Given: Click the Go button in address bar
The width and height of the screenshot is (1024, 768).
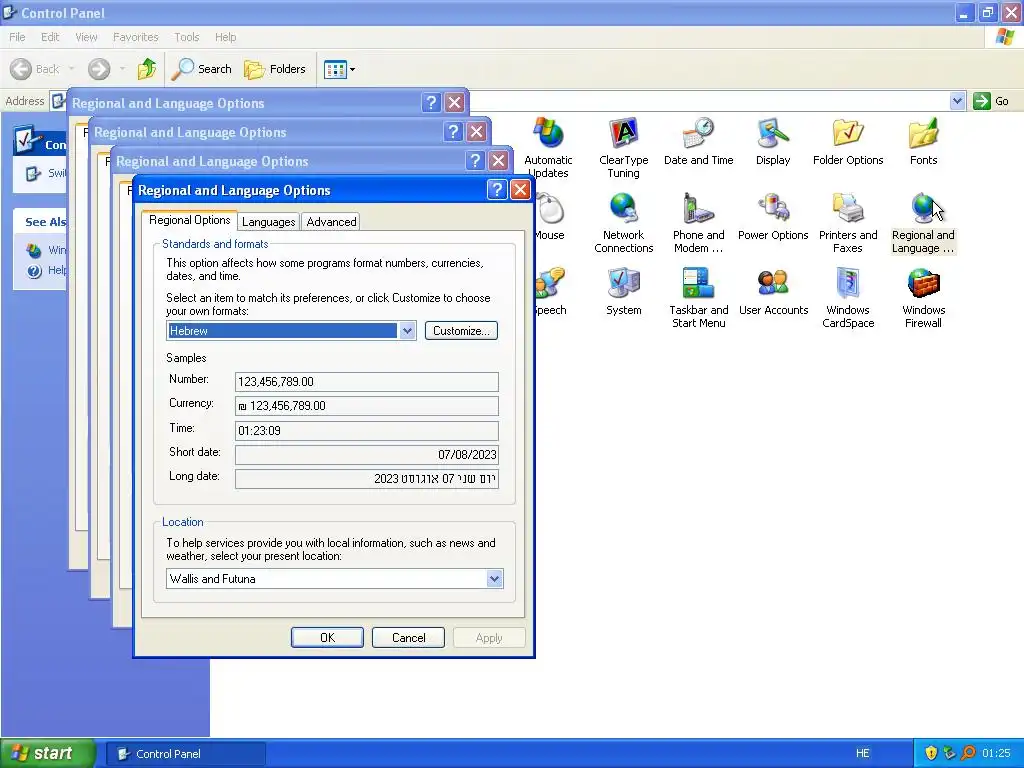Looking at the screenshot, I should [x=991, y=101].
